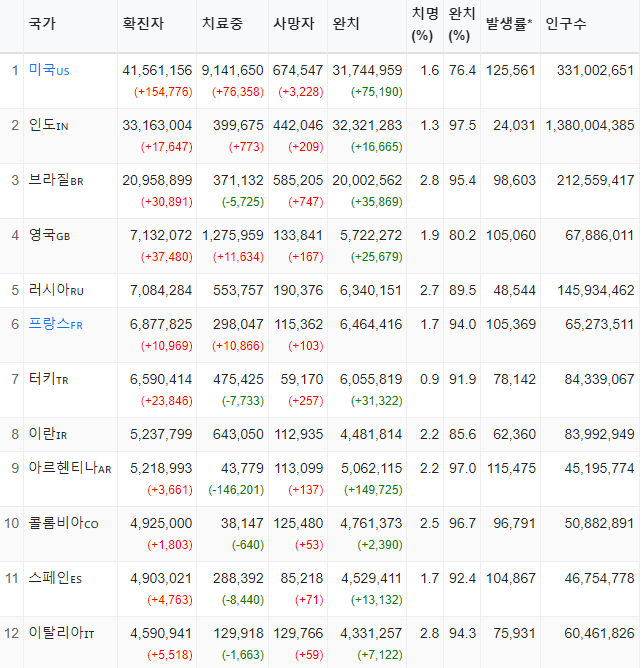Viewport: 643px width, 668px height.
Task: Select the 확진자 column header
Action: 143,23
